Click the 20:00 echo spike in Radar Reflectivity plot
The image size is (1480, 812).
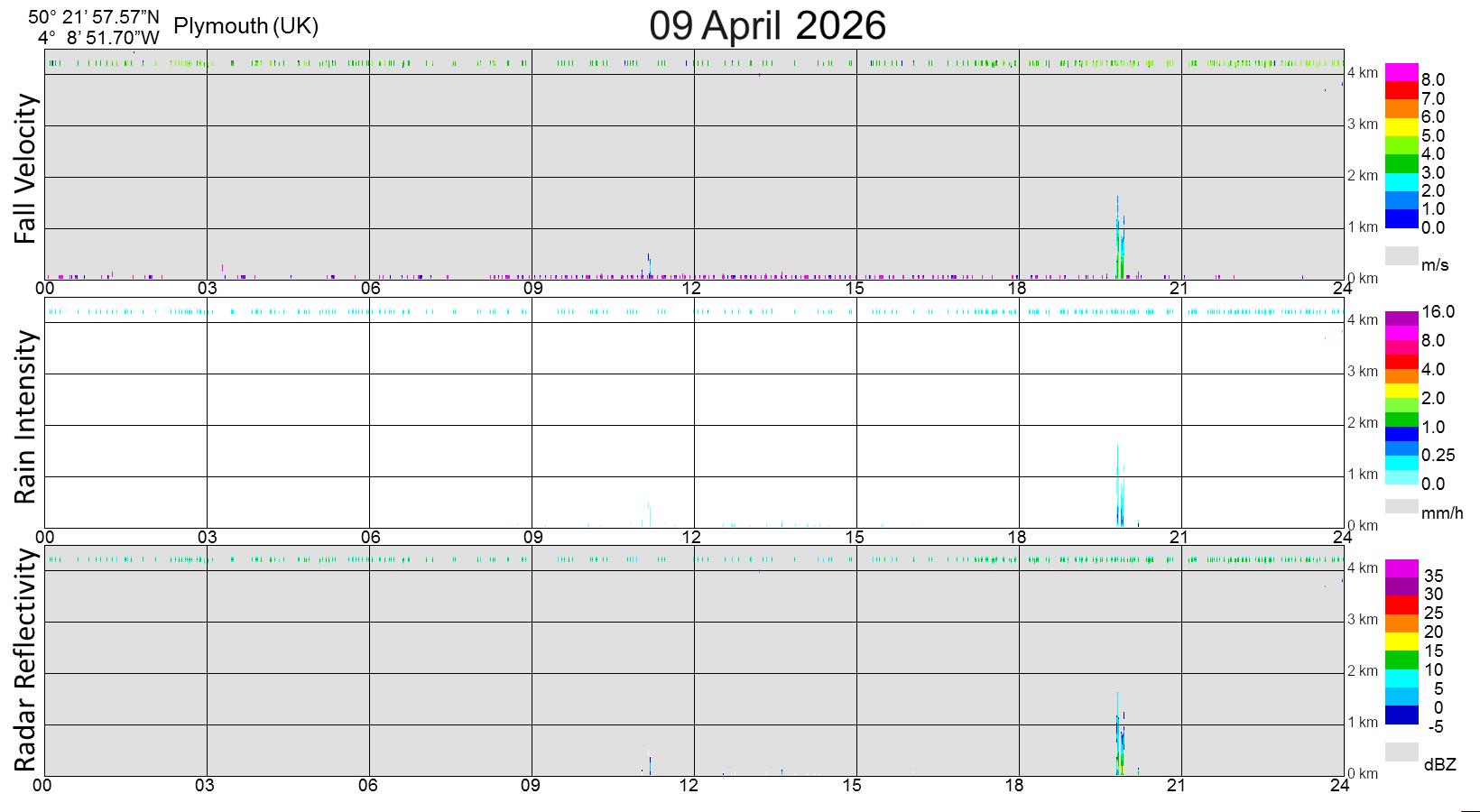coord(1120,734)
